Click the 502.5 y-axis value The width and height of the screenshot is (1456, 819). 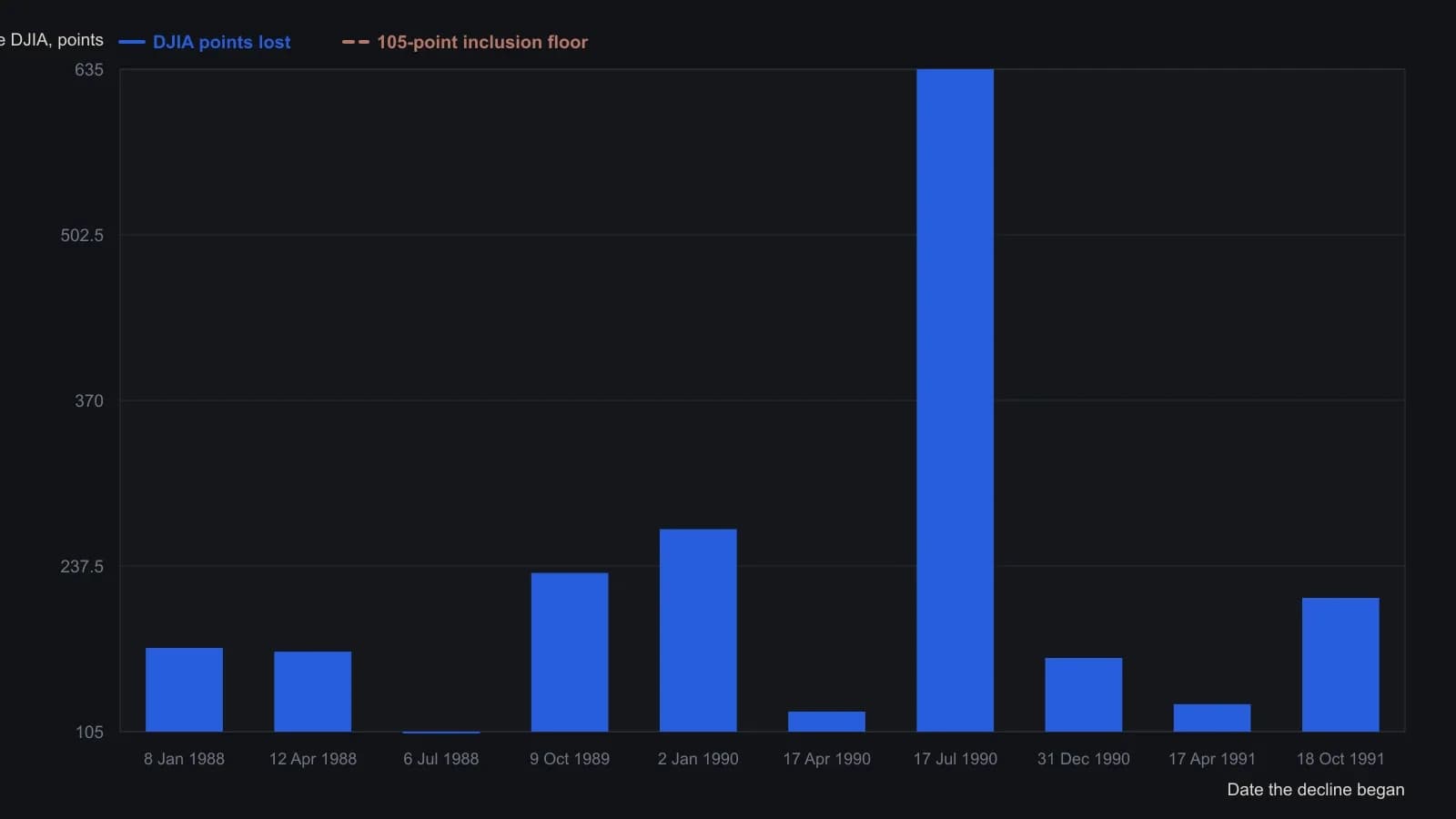pos(82,236)
